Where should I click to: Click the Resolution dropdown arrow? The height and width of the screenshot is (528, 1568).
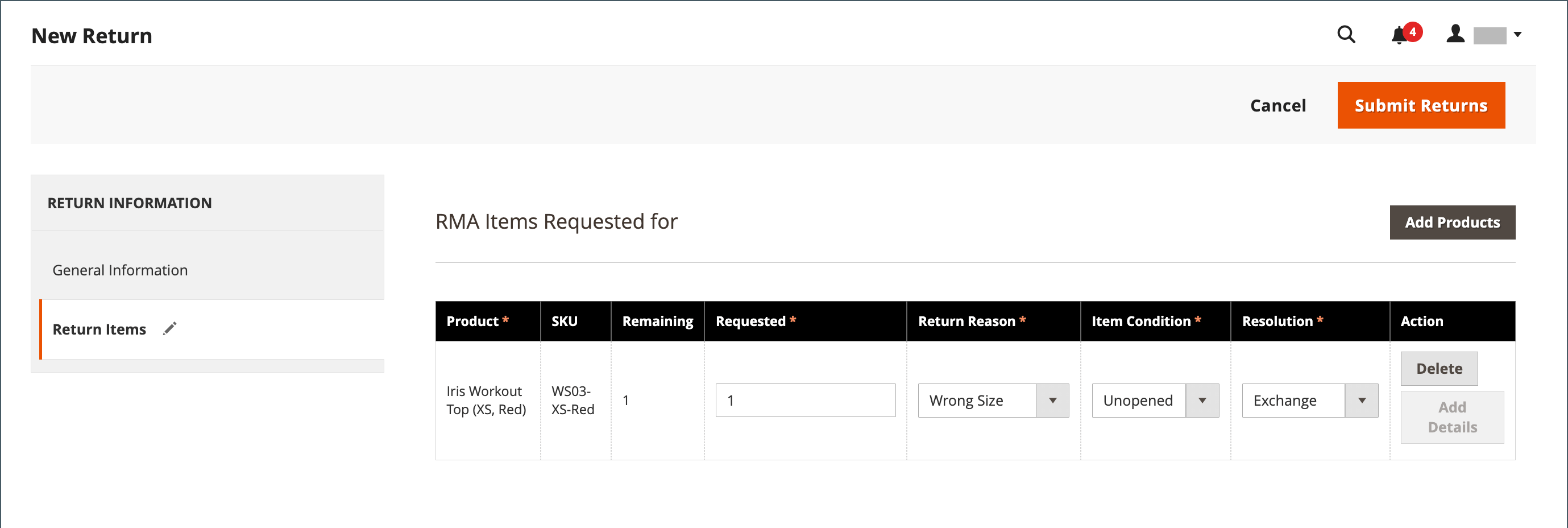click(1362, 400)
